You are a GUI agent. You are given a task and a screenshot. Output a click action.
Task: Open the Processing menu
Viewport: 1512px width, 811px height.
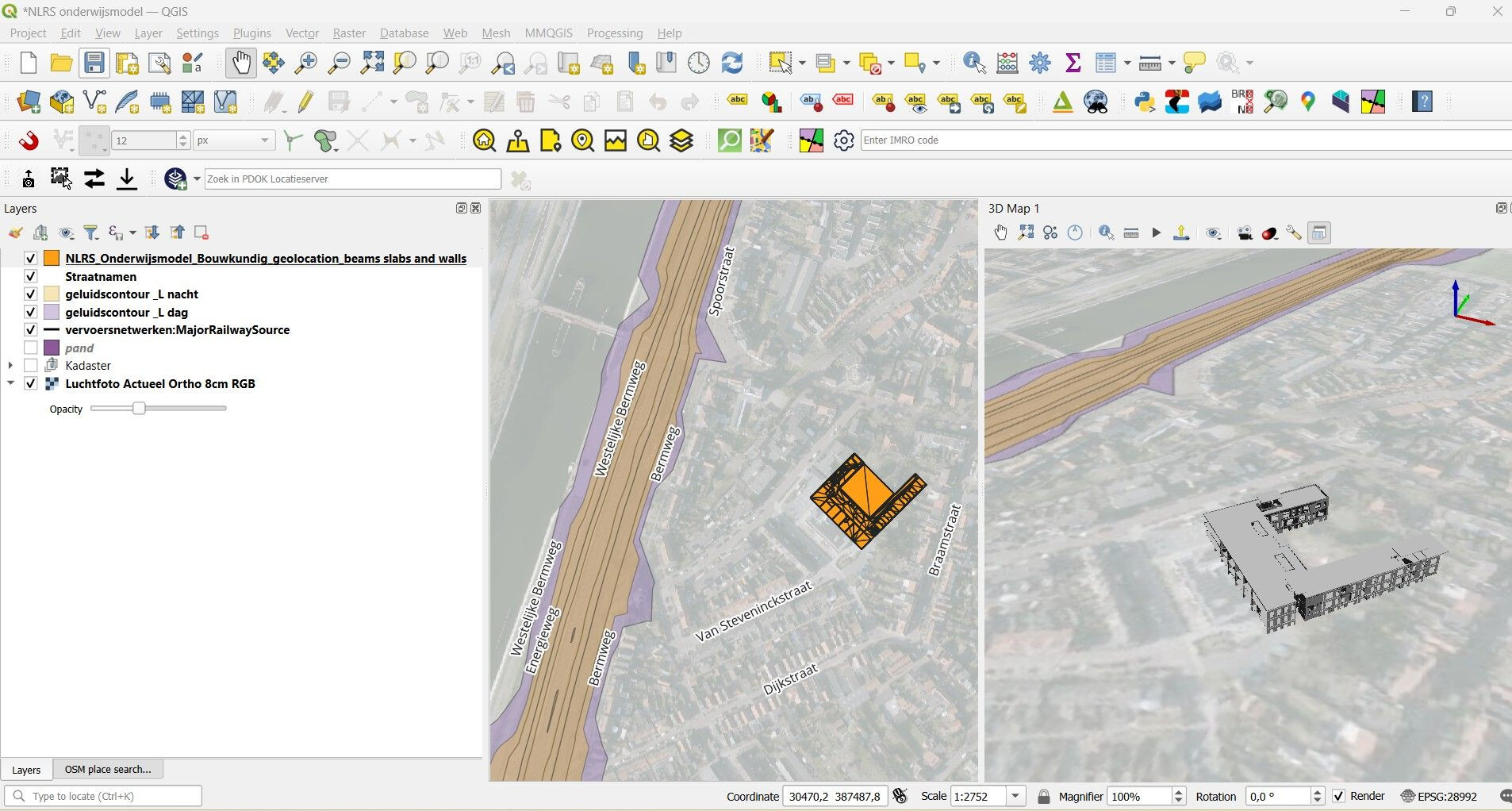click(x=614, y=33)
